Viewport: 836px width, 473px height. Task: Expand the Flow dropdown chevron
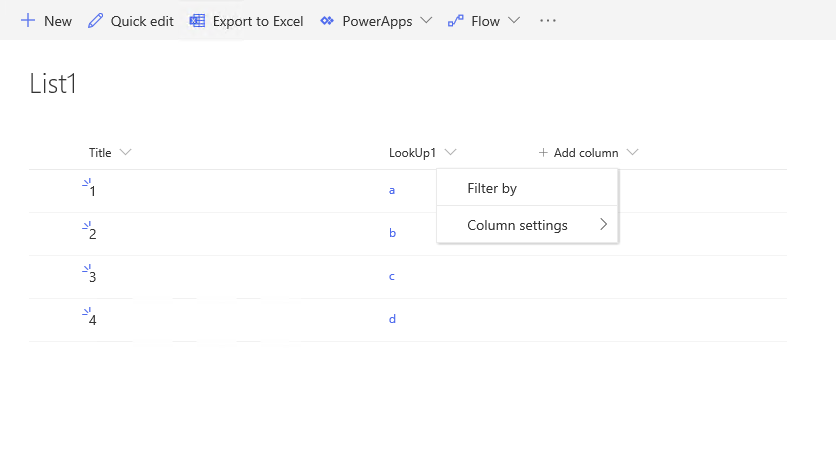click(513, 20)
